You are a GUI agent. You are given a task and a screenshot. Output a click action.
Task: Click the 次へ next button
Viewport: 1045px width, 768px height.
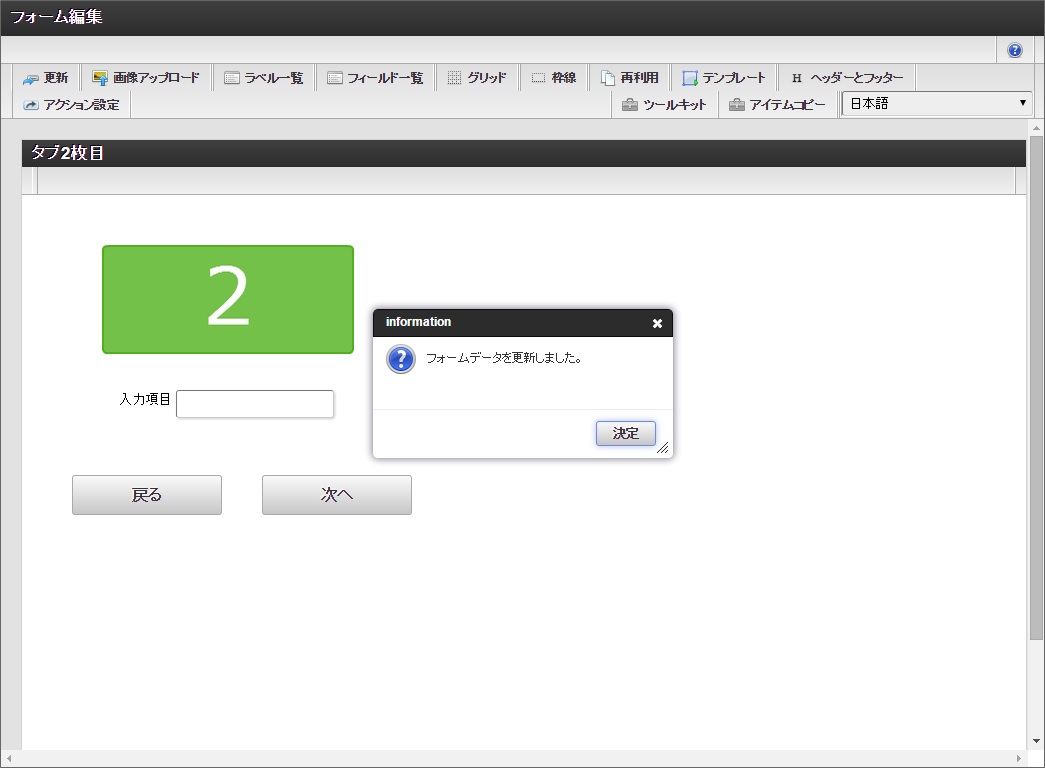coord(337,495)
